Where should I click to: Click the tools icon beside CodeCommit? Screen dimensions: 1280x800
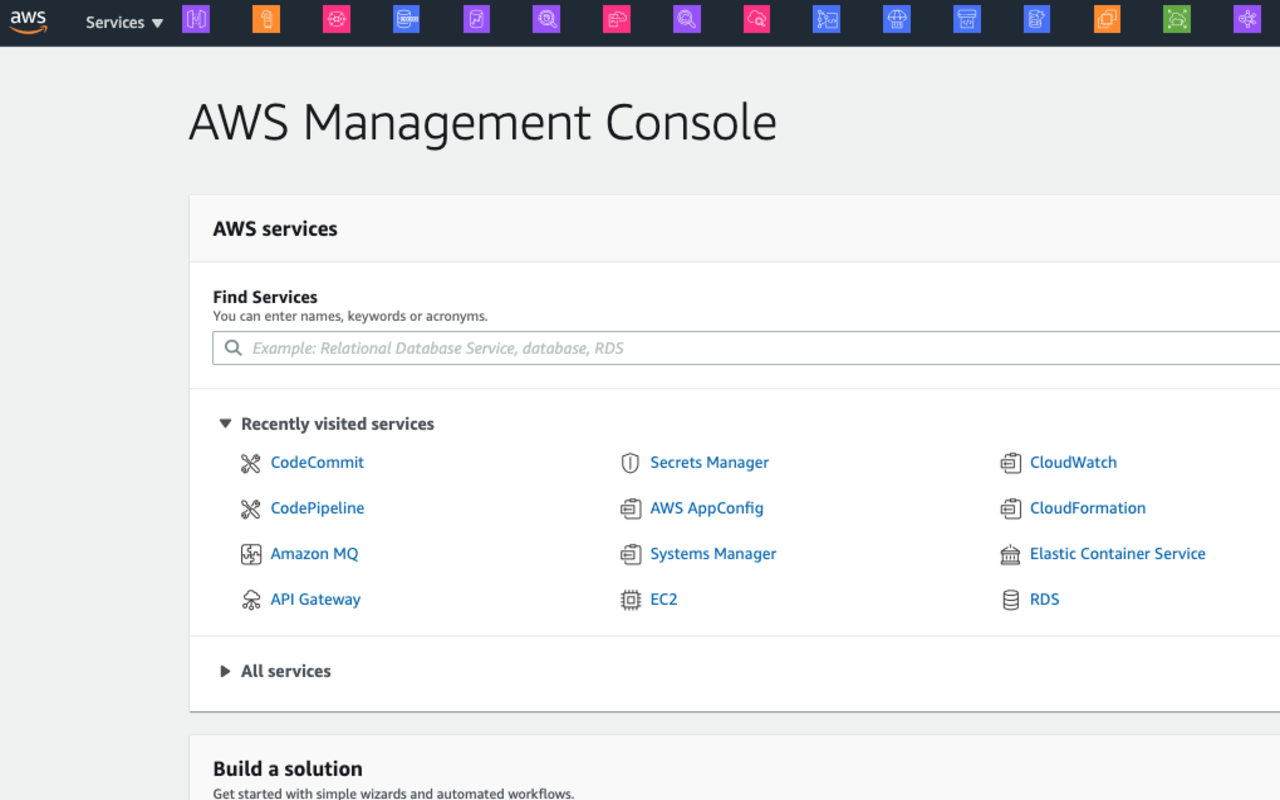coord(251,463)
